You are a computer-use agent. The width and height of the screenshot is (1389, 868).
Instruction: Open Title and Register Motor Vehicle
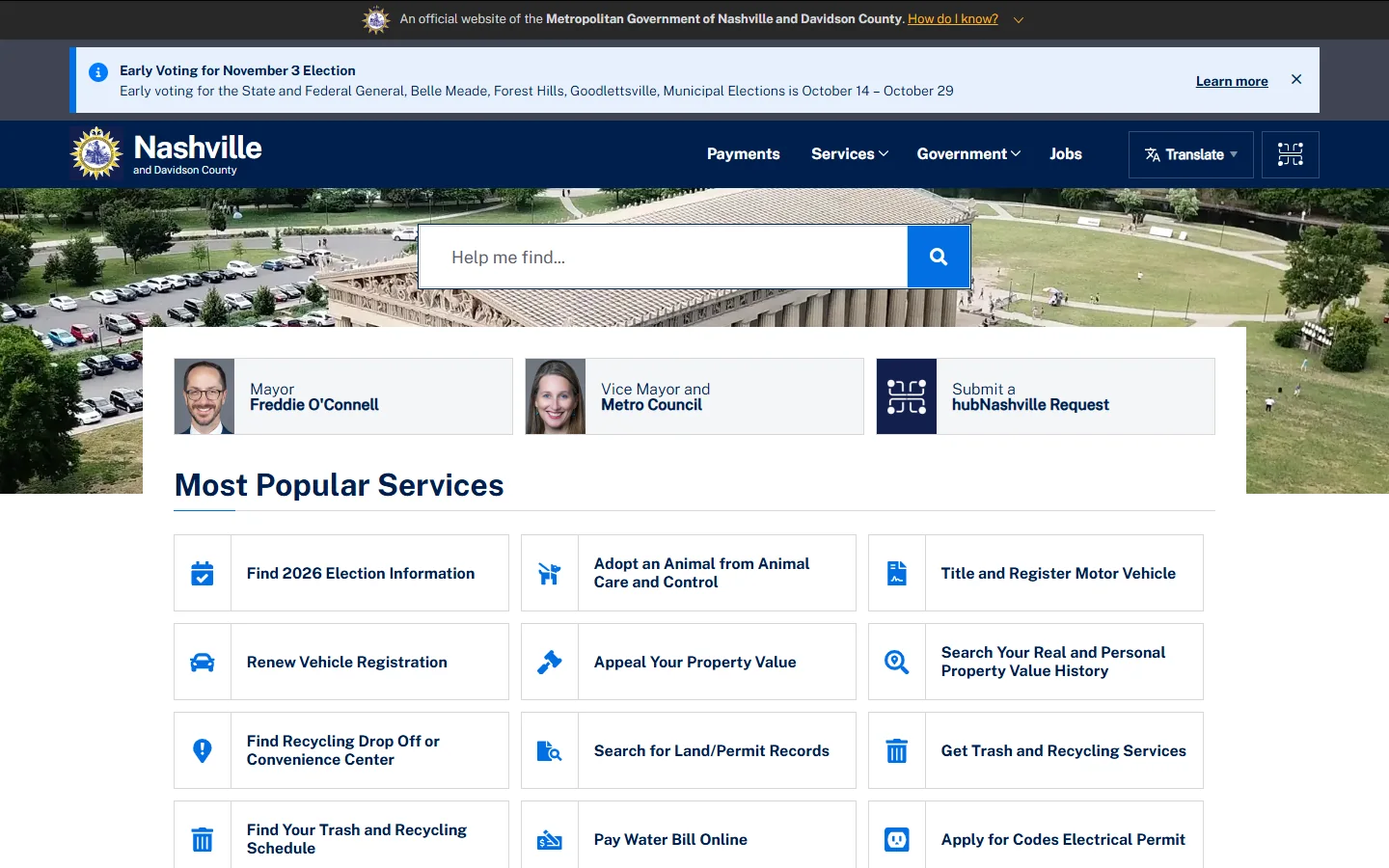(1058, 573)
